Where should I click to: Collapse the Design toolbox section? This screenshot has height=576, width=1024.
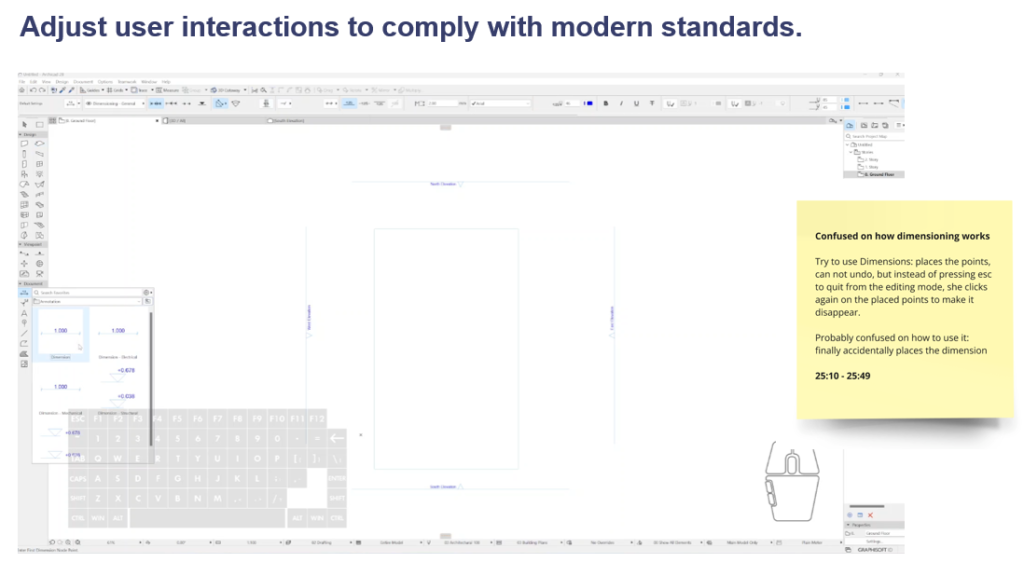pyautogui.click(x=21, y=134)
